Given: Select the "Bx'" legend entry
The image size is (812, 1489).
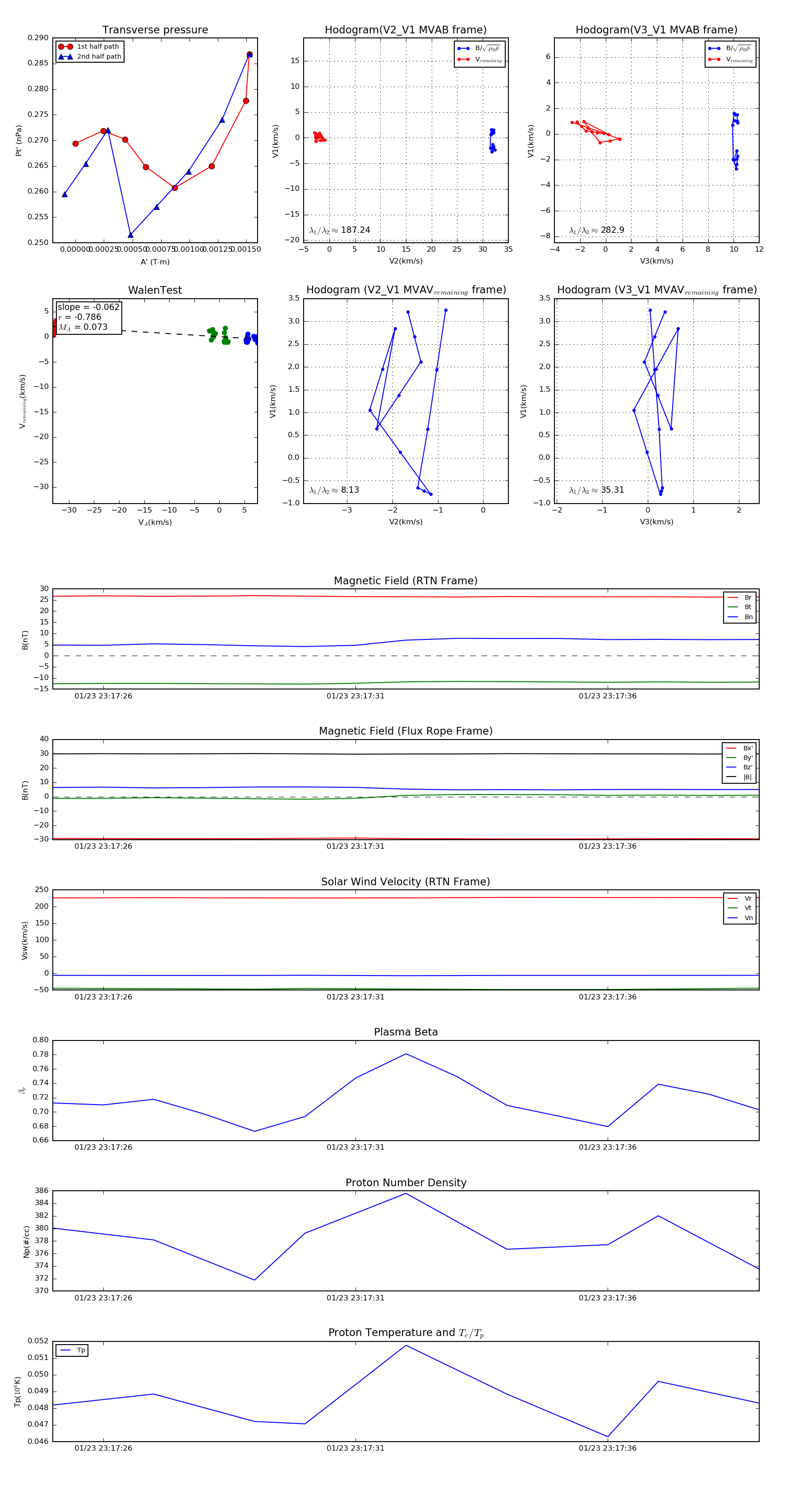Looking at the screenshot, I should pos(739,748).
